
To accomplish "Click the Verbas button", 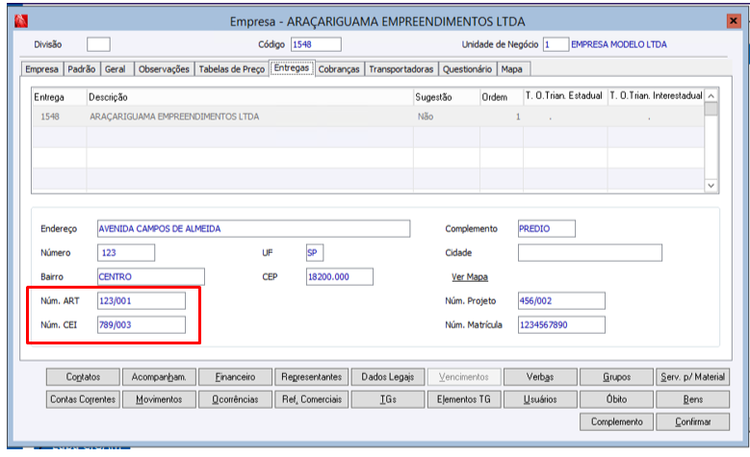I will 540,377.
